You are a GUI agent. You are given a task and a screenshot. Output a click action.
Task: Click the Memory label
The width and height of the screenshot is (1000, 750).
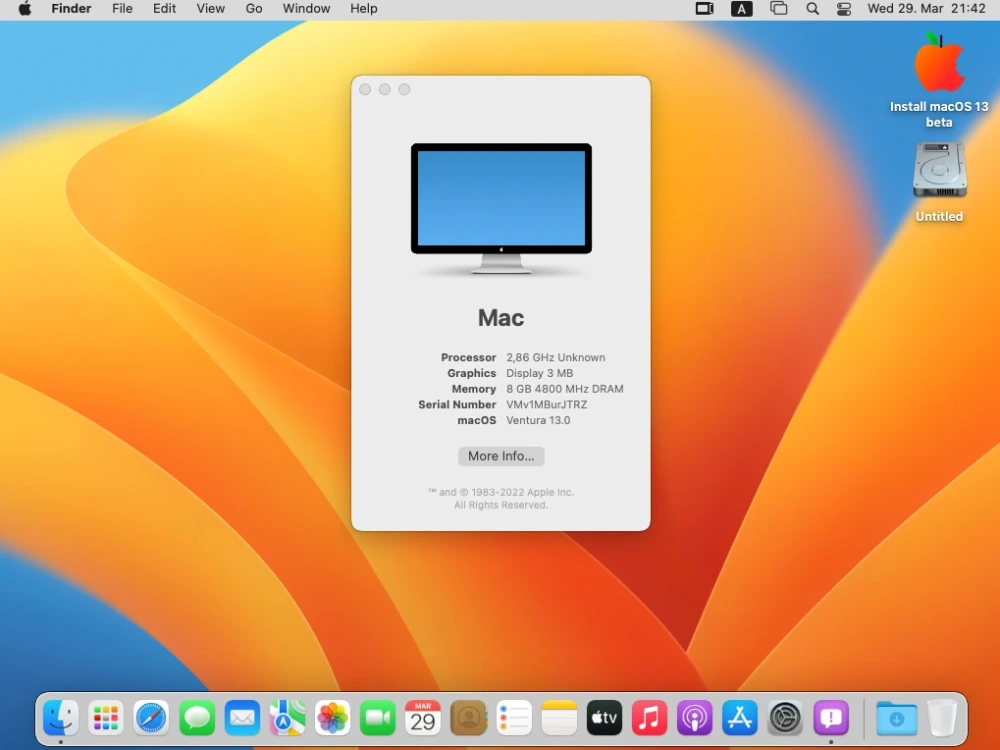click(x=474, y=389)
